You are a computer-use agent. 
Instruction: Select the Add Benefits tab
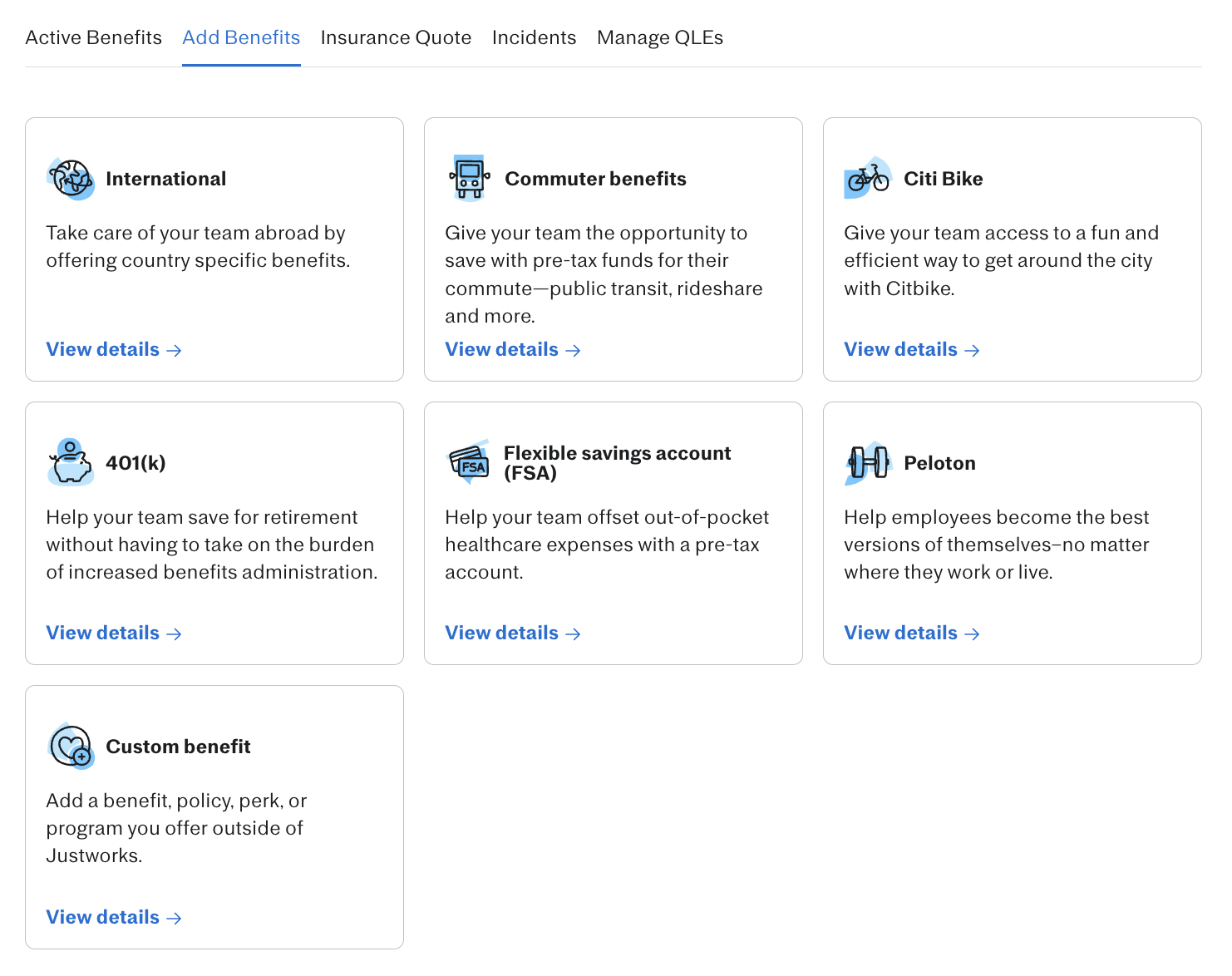[x=241, y=37]
